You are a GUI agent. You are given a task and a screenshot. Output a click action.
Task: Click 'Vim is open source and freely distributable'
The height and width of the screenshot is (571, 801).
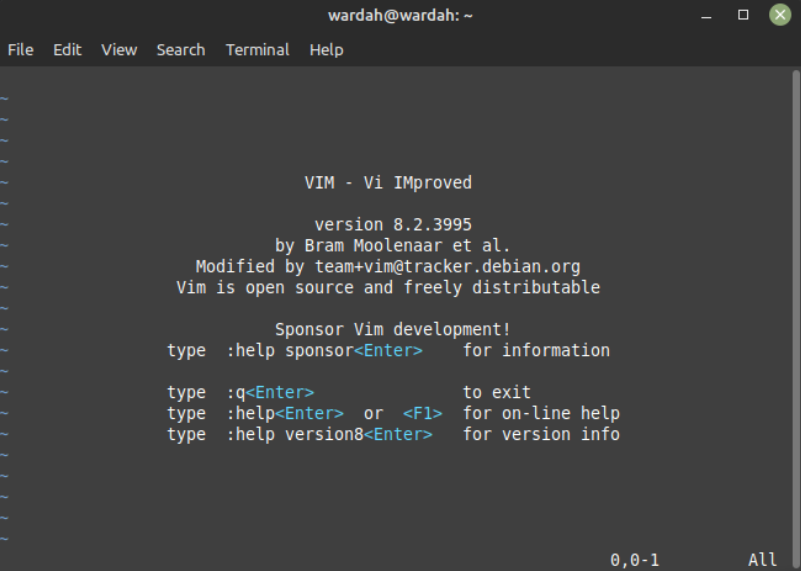(x=388, y=288)
